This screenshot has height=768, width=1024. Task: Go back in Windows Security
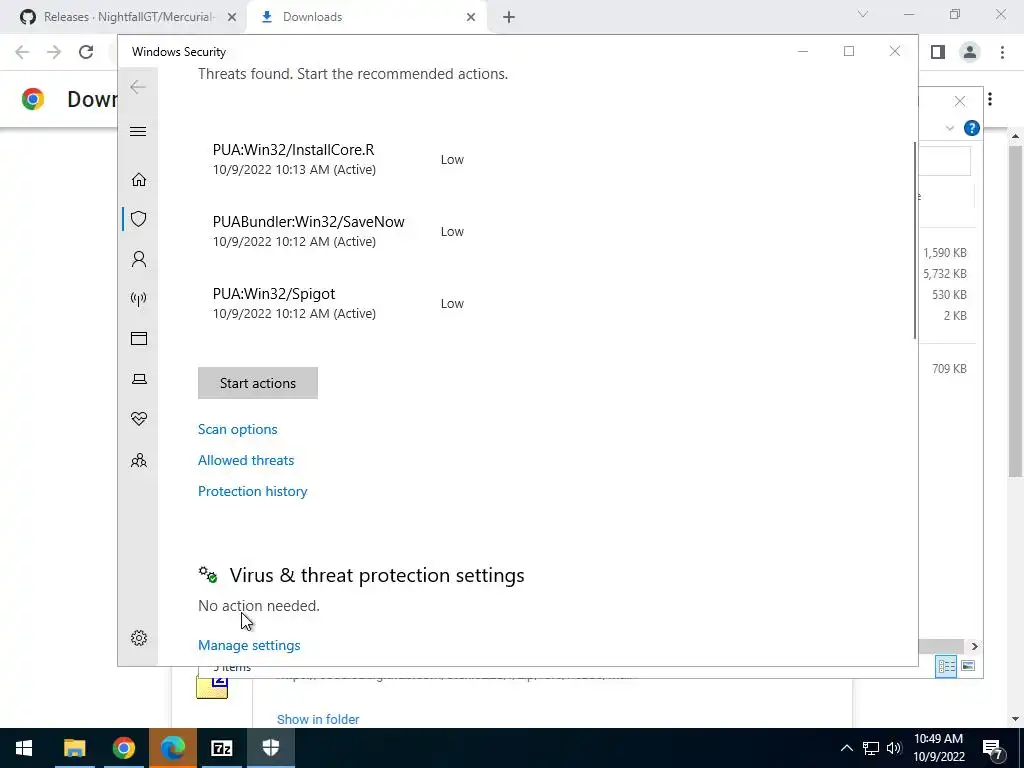138,87
